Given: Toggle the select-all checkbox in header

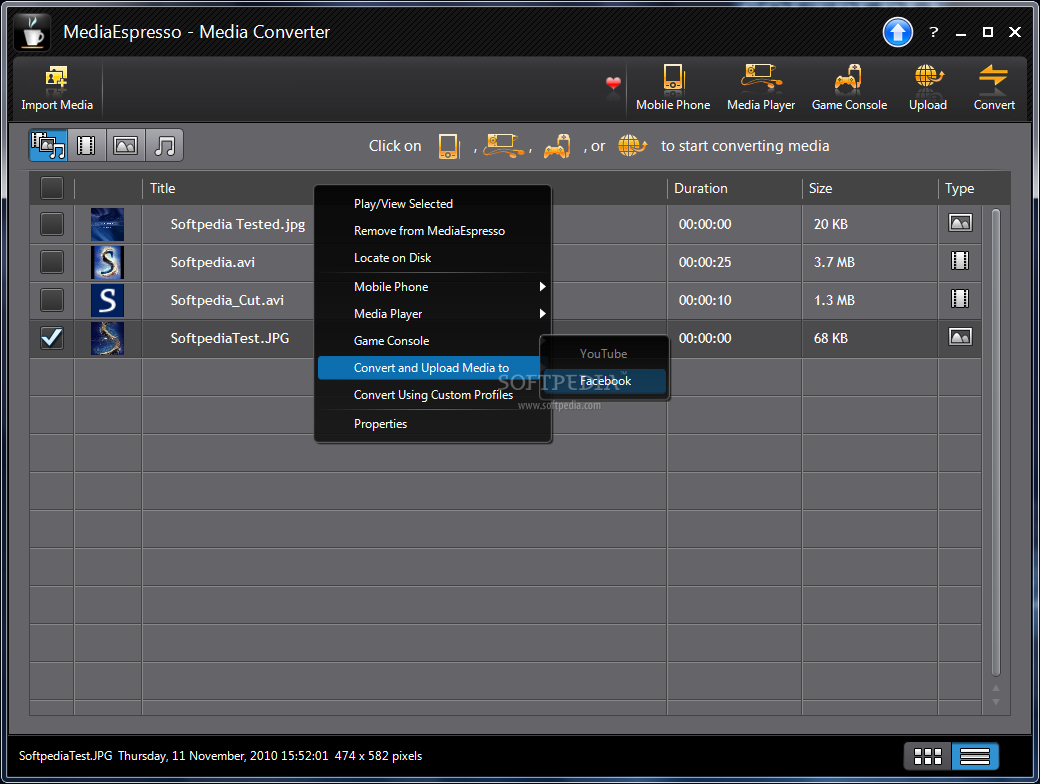Looking at the screenshot, I should 52,188.
